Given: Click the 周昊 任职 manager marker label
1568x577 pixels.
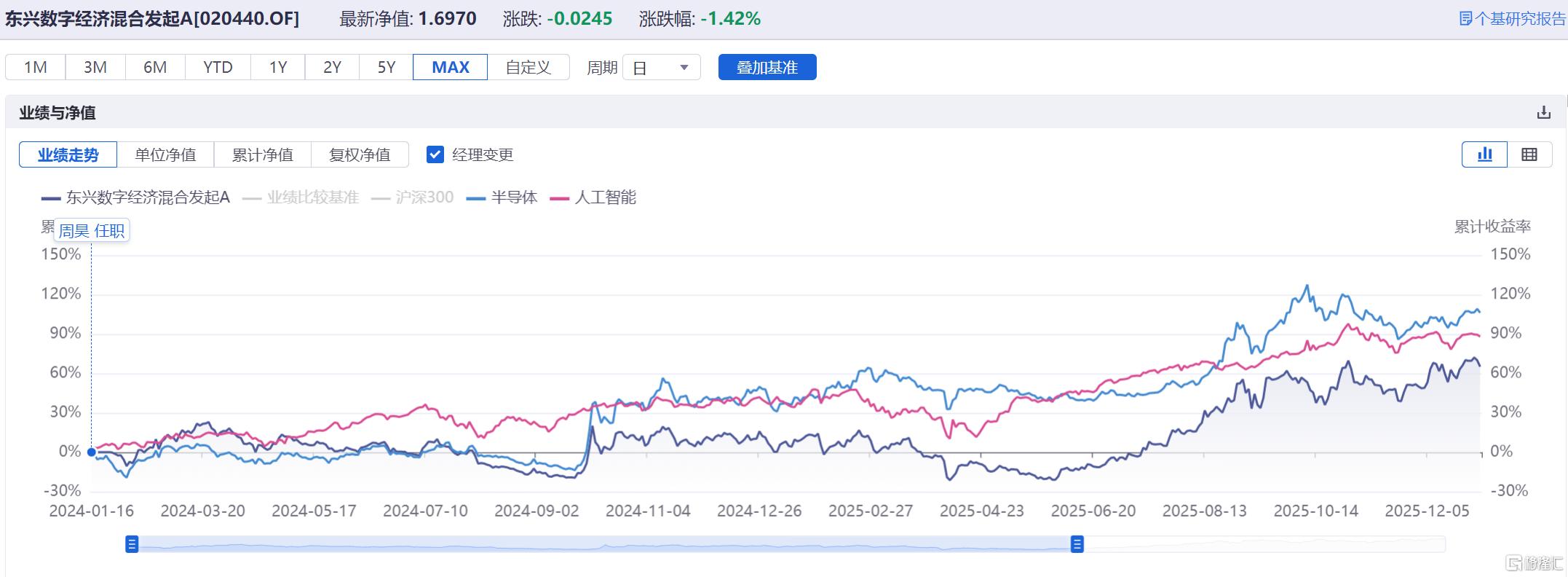Looking at the screenshot, I should point(92,231).
